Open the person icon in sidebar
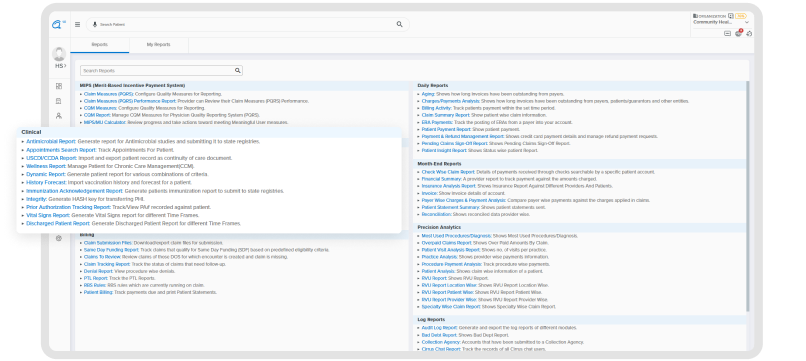The height and width of the screenshot is (361, 806). pyautogui.click(x=59, y=116)
